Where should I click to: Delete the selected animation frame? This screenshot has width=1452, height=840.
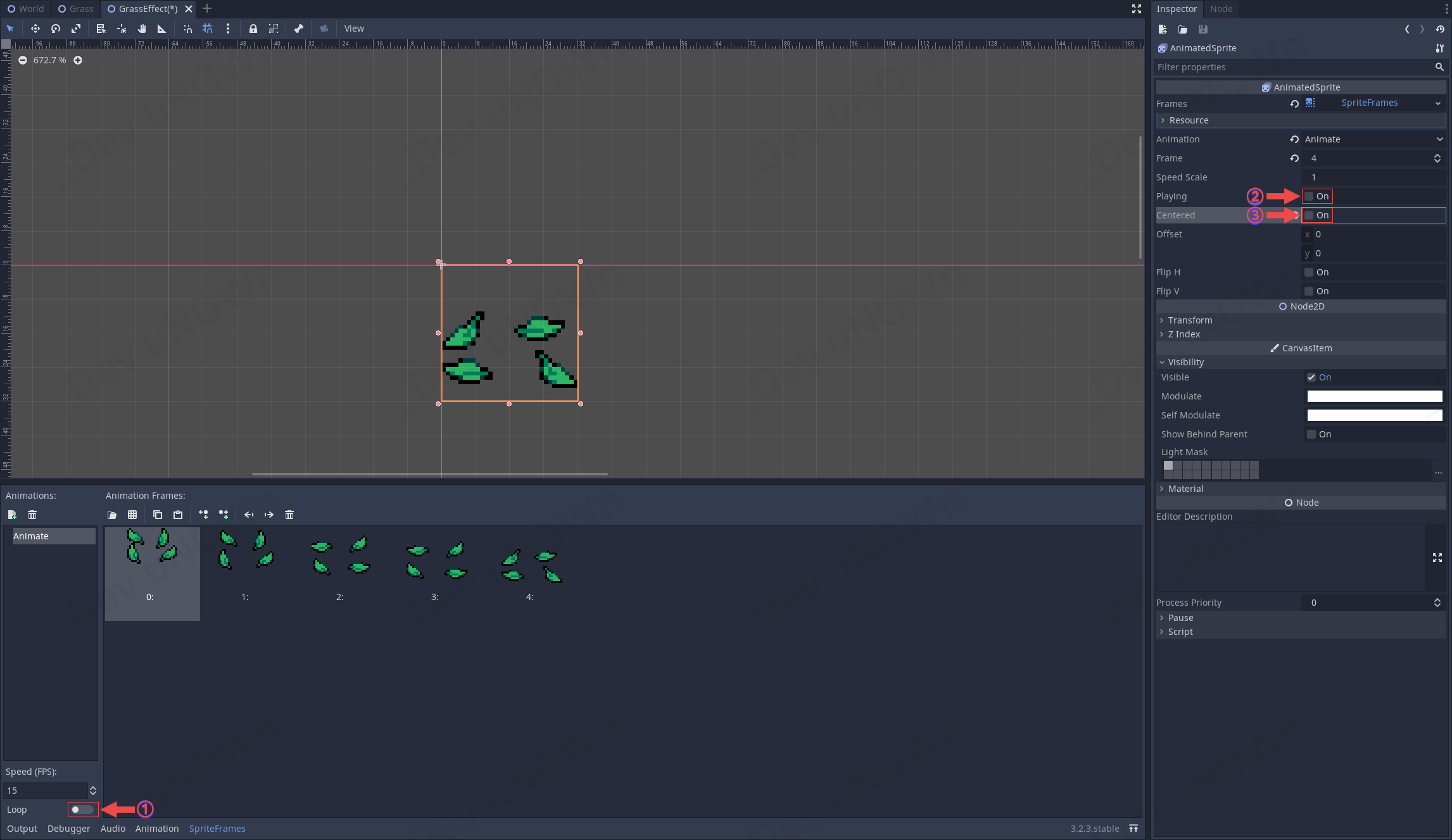289,515
